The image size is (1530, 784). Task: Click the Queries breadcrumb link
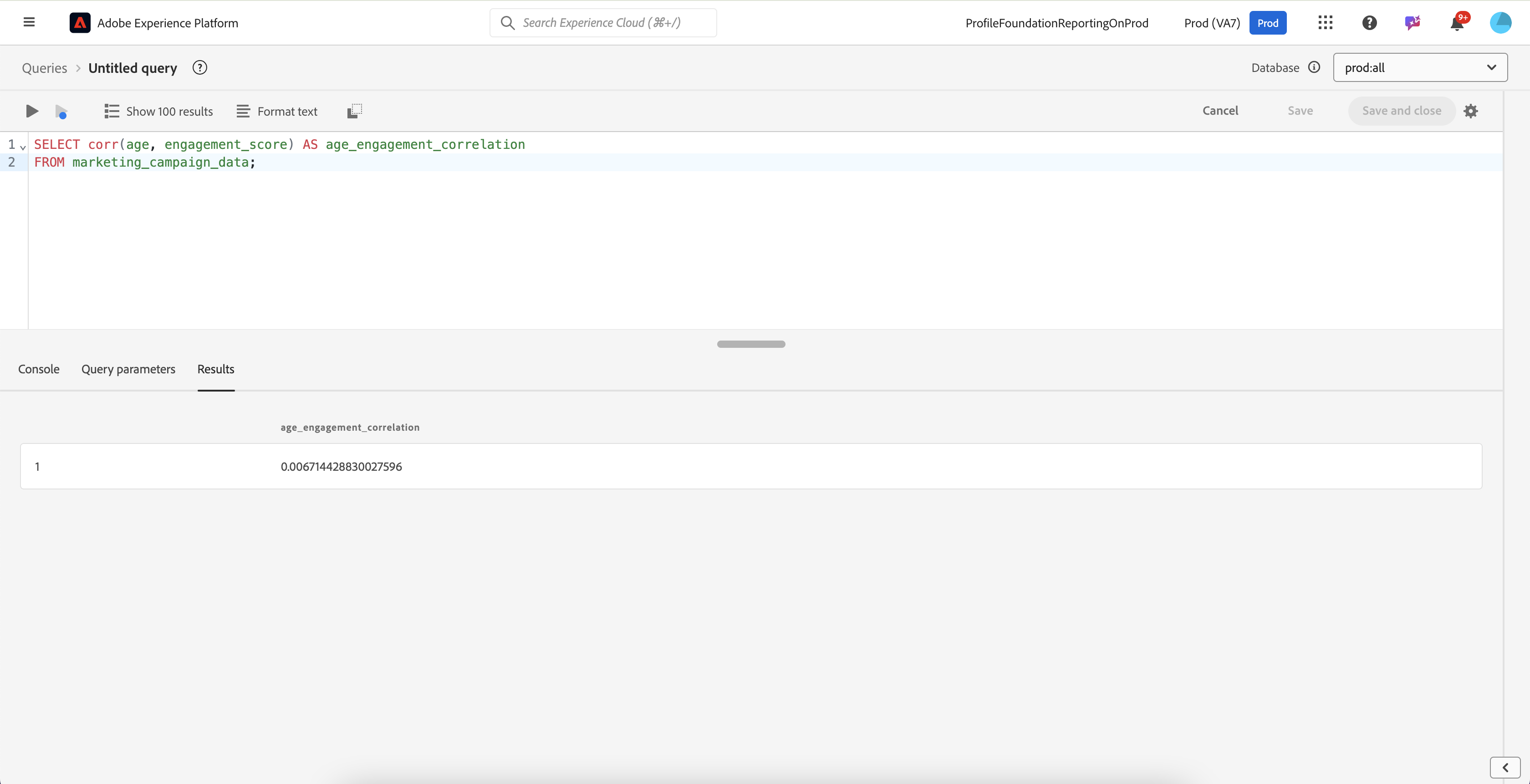[45, 68]
